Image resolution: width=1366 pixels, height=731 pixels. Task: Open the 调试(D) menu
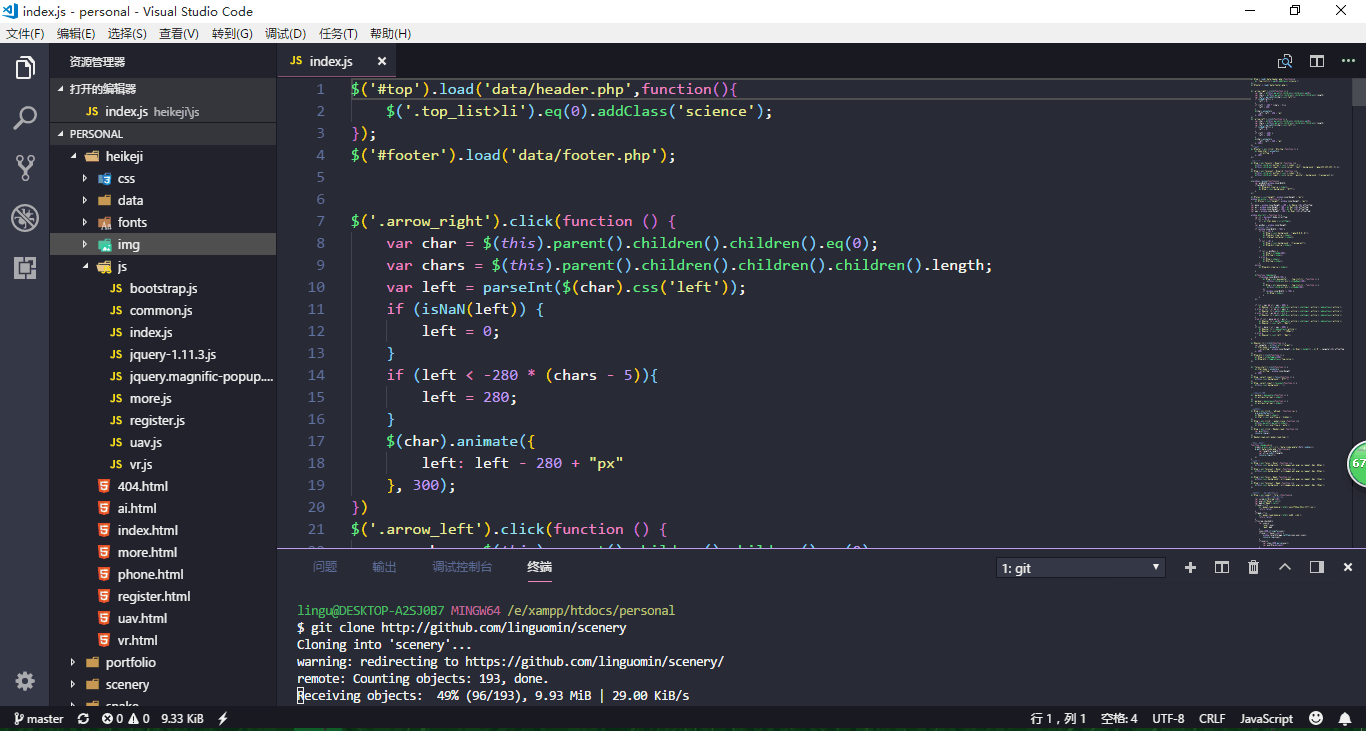pyautogui.click(x=285, y=33)
